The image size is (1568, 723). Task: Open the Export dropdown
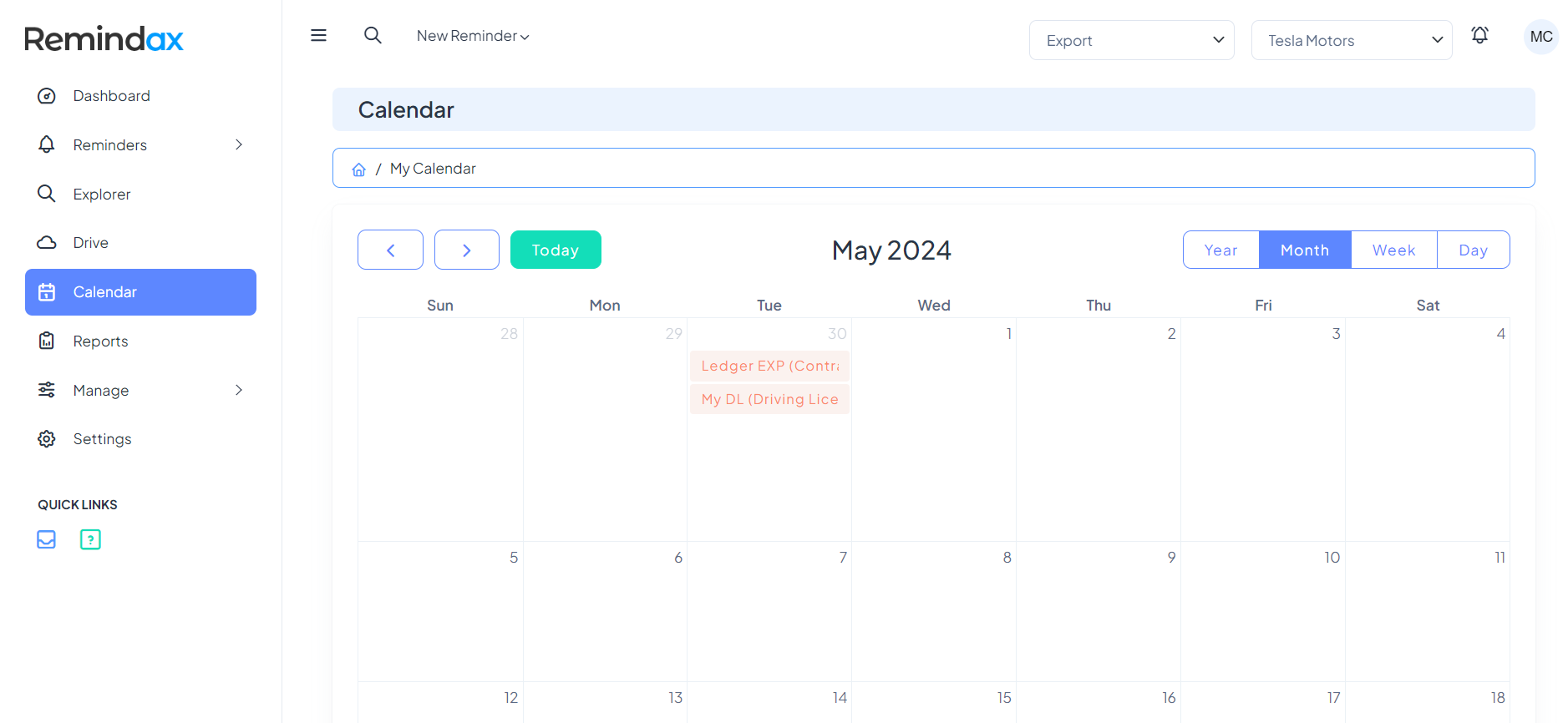coord(1131,39)
